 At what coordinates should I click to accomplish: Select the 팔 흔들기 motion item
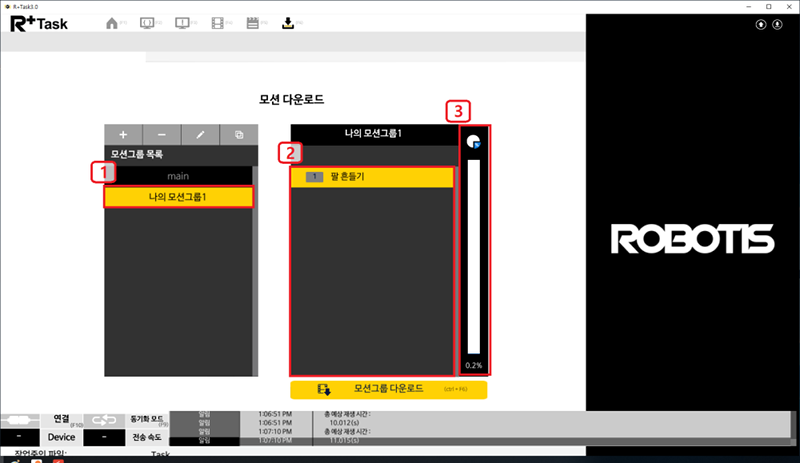372,177
